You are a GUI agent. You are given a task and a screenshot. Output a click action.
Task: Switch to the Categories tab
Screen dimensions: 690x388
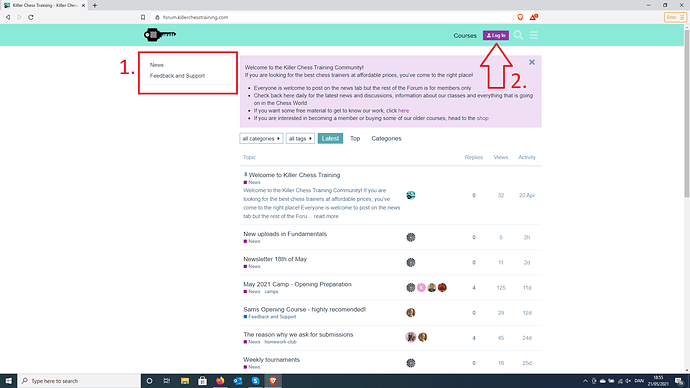click(x=386, y=139)
